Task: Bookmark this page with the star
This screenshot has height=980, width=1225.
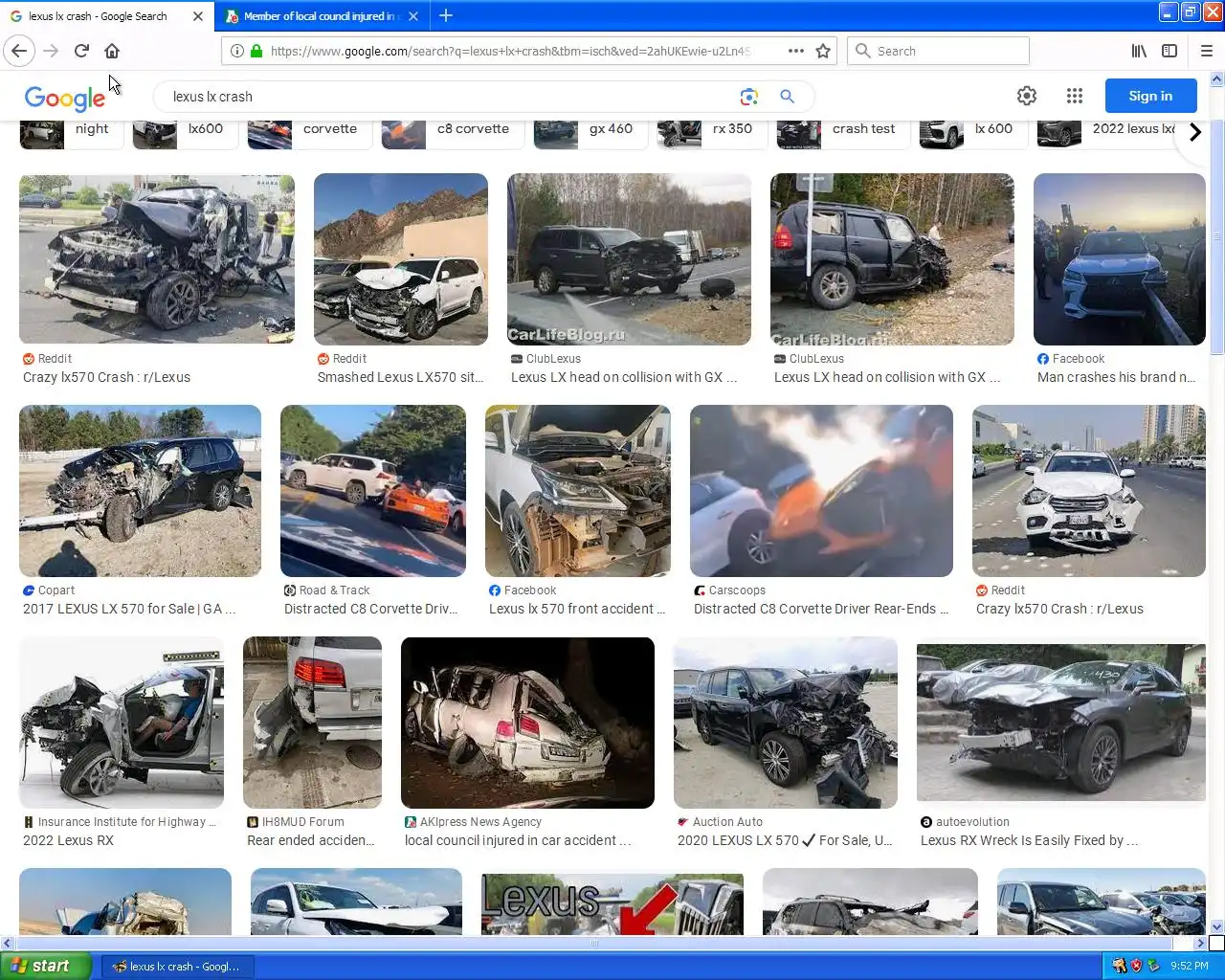Action: (823, 51)
